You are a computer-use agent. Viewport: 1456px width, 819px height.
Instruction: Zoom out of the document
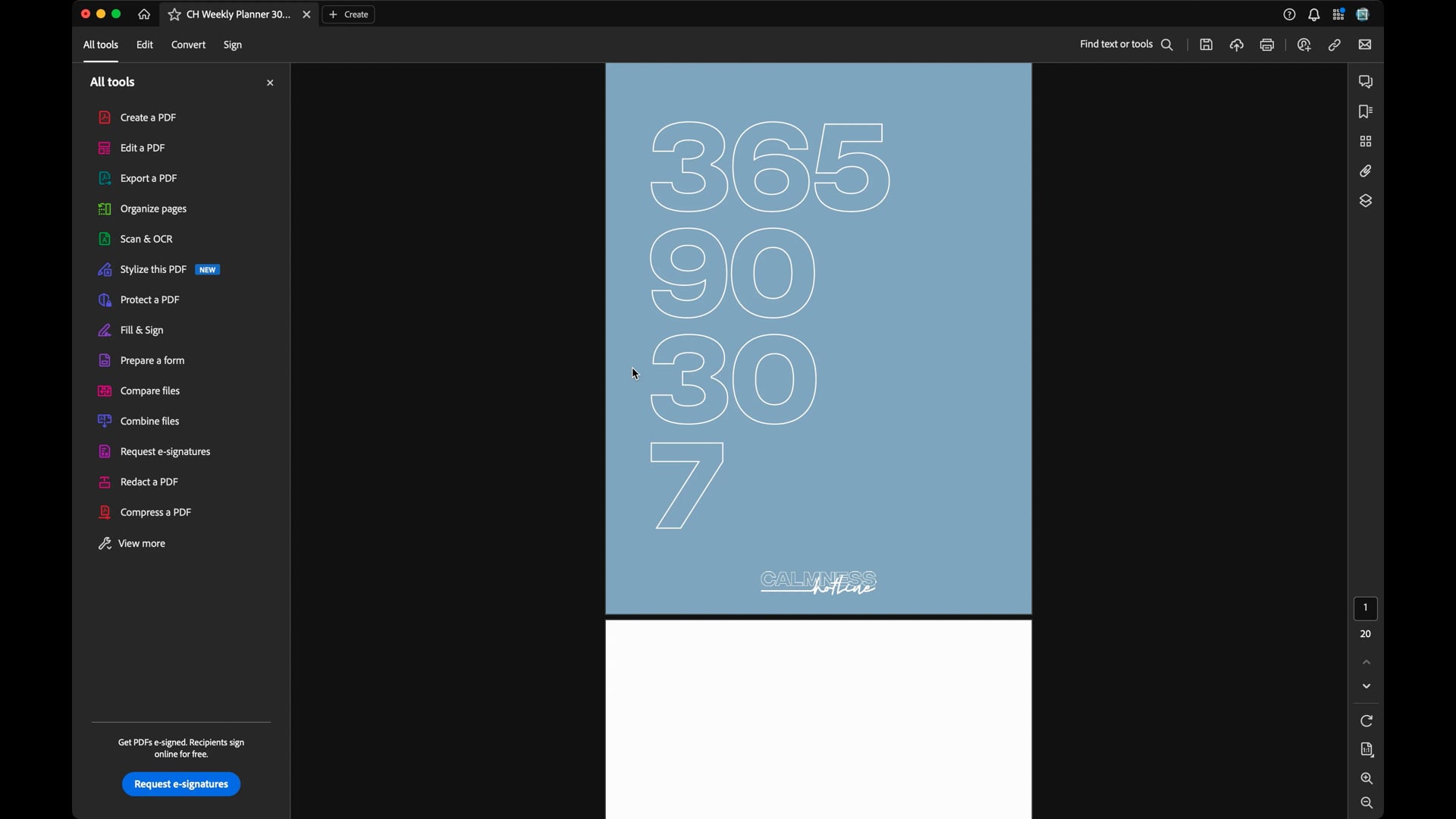pos(1367,803)
